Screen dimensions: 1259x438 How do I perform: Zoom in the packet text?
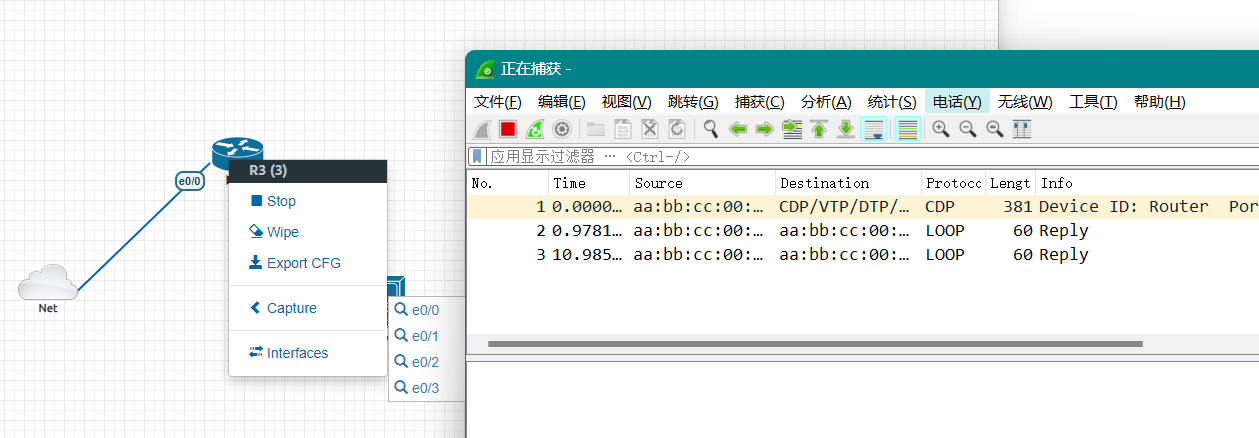point(941,129)
